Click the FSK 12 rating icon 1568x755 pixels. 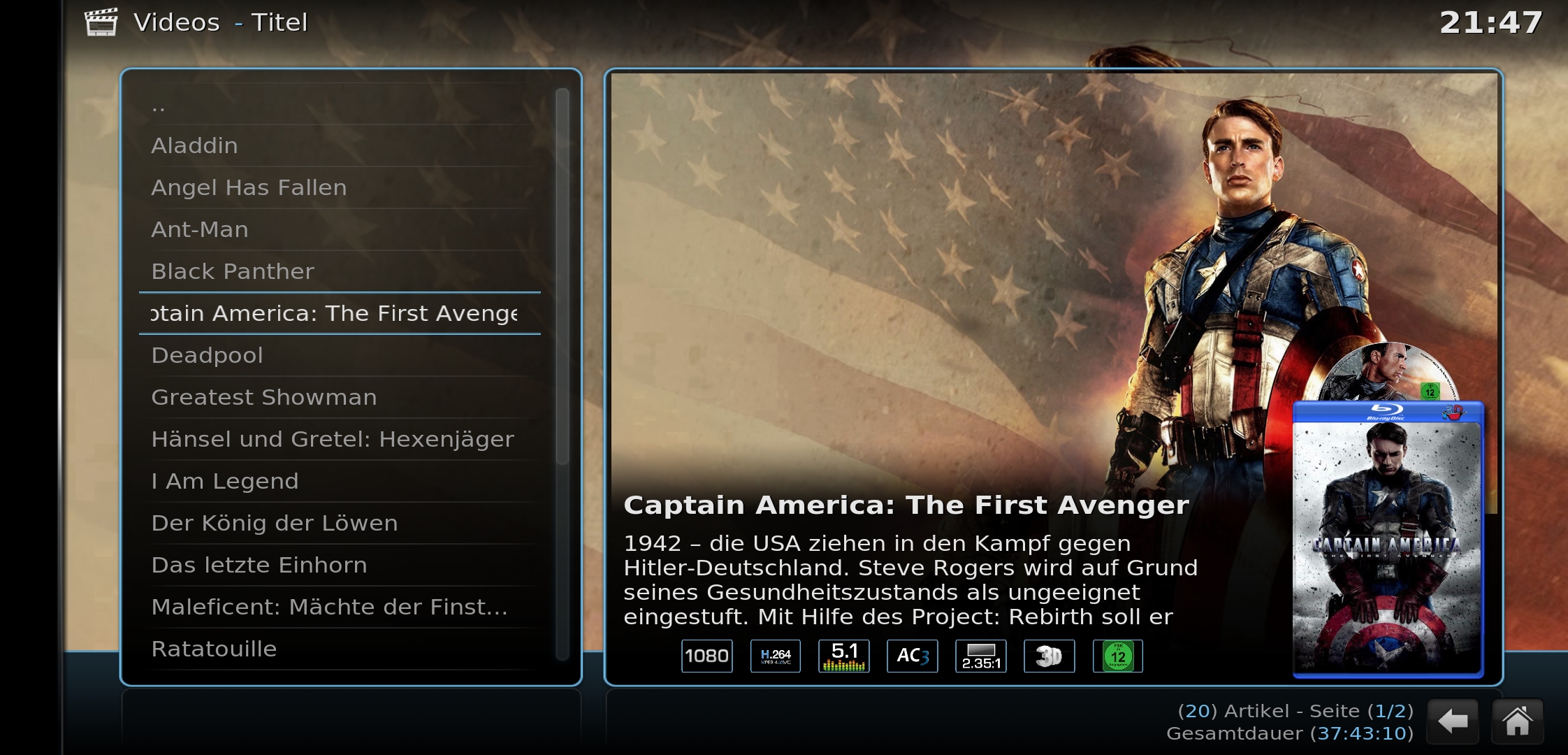[1118, 656]
